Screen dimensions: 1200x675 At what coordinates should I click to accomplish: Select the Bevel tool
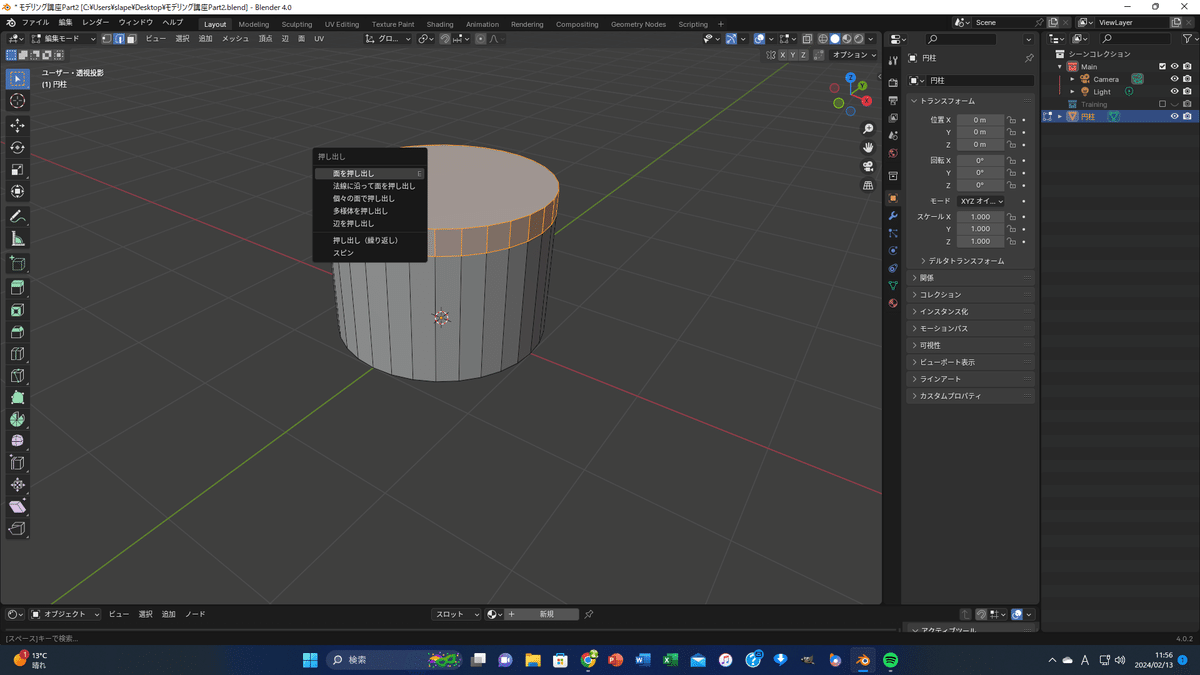pos(18,332)
